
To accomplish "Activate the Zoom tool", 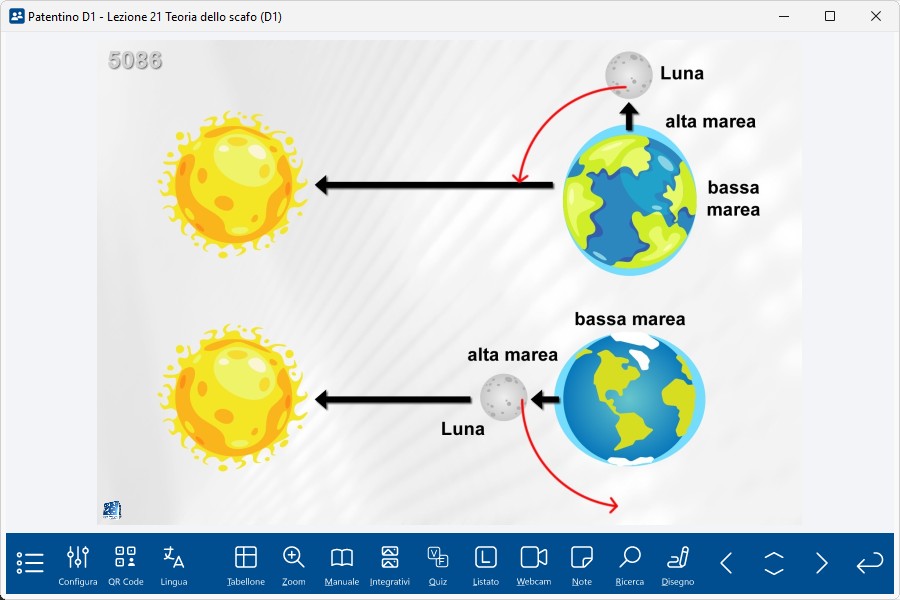I will [x=294, y=564].
